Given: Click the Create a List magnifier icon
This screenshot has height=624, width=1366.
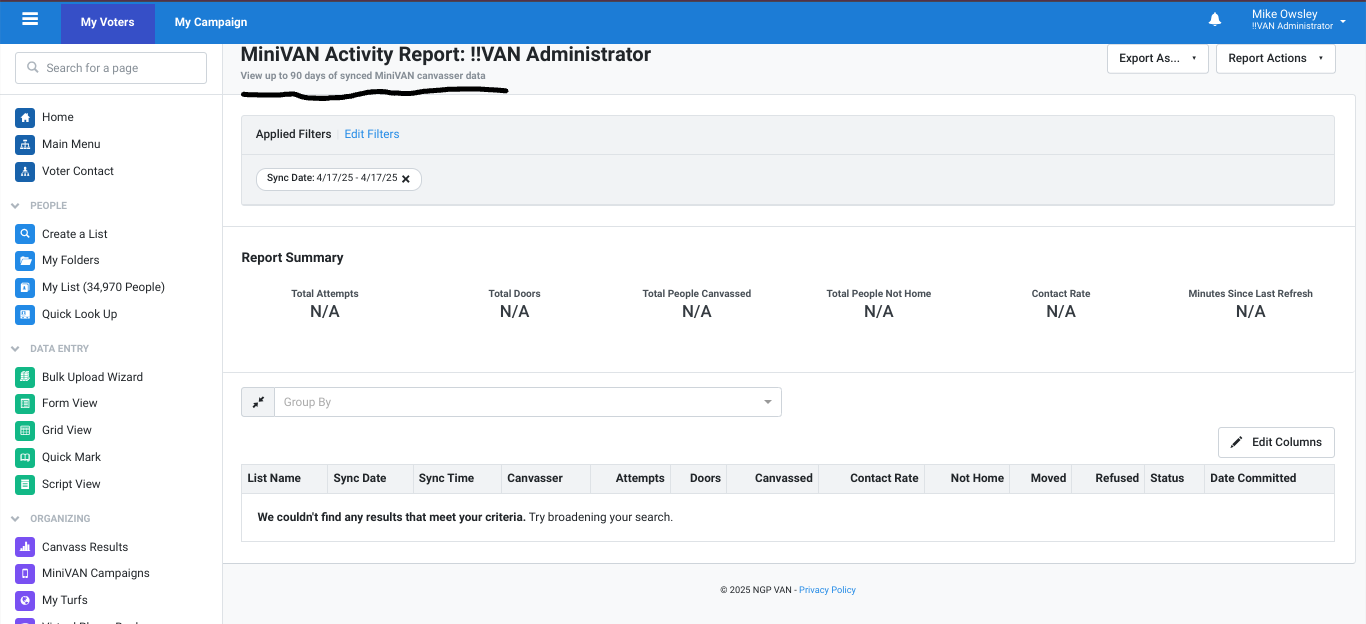Looking at the screenshot, I should (25, 234).
